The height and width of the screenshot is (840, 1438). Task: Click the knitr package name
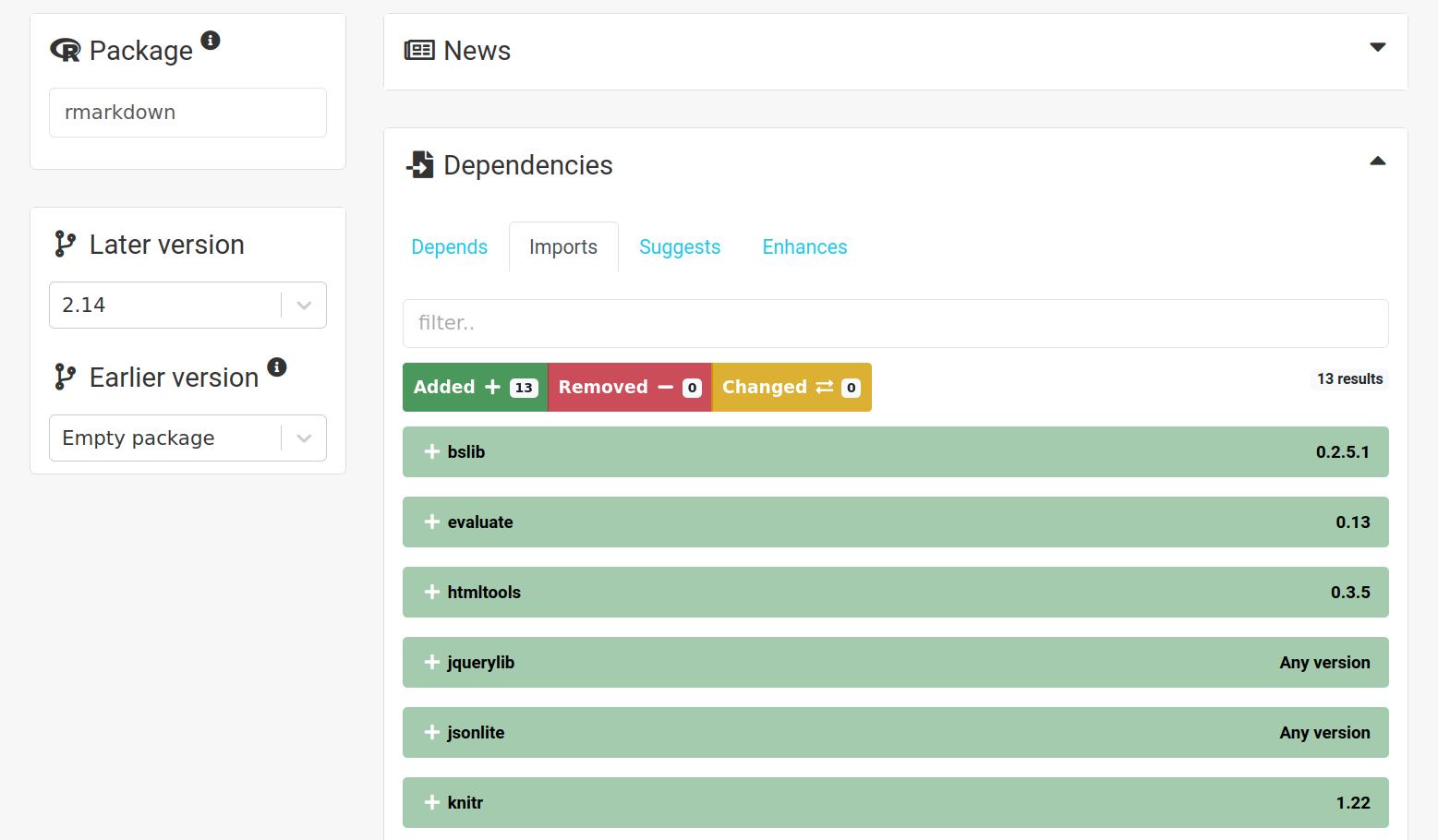coord(465,802)
